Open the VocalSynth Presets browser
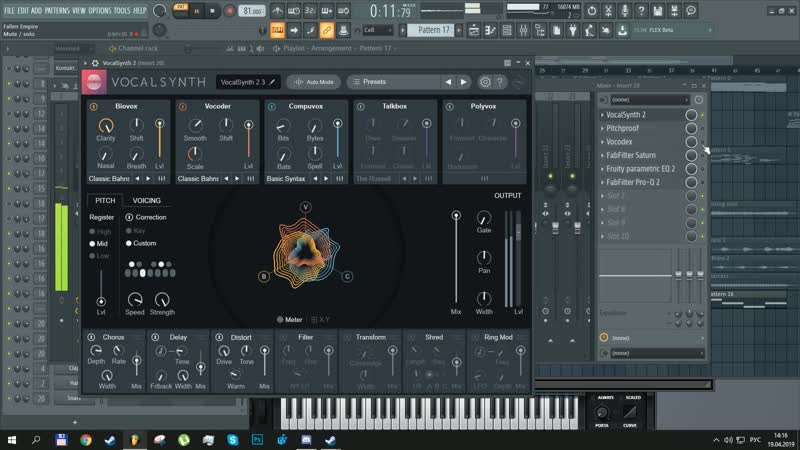Viewport: 800px width, 450px height. 394,82
